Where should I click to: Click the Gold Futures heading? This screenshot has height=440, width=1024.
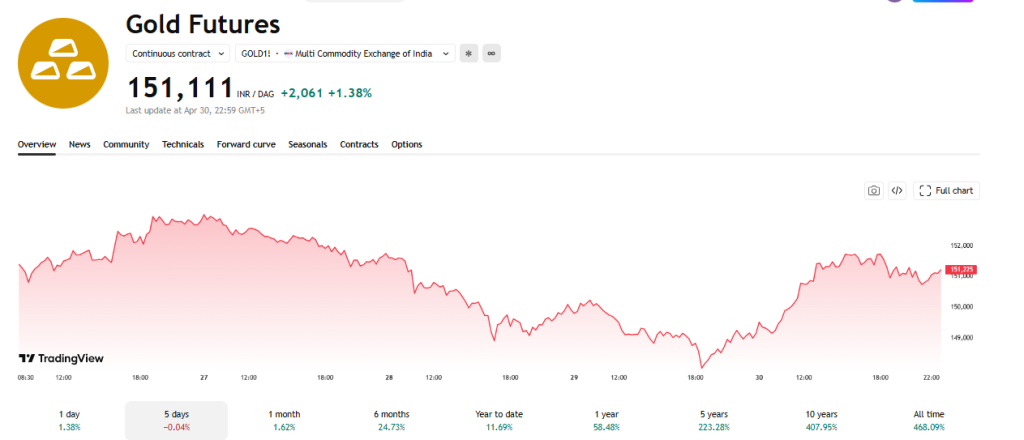(x=203, y=24)
